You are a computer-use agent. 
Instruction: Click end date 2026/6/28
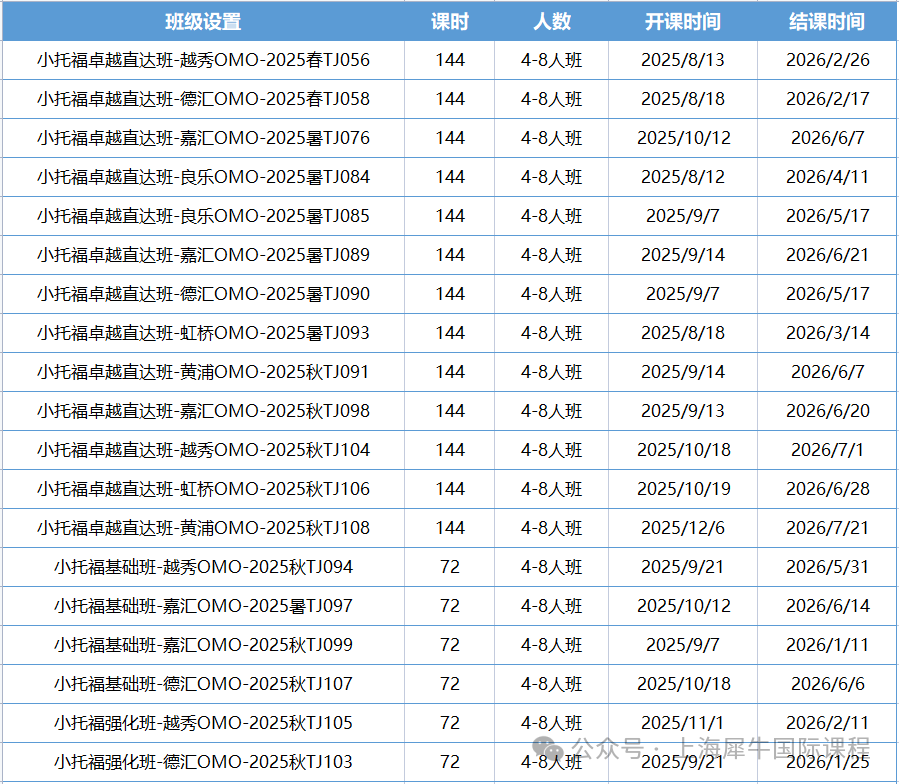click(x=827, y=489)
